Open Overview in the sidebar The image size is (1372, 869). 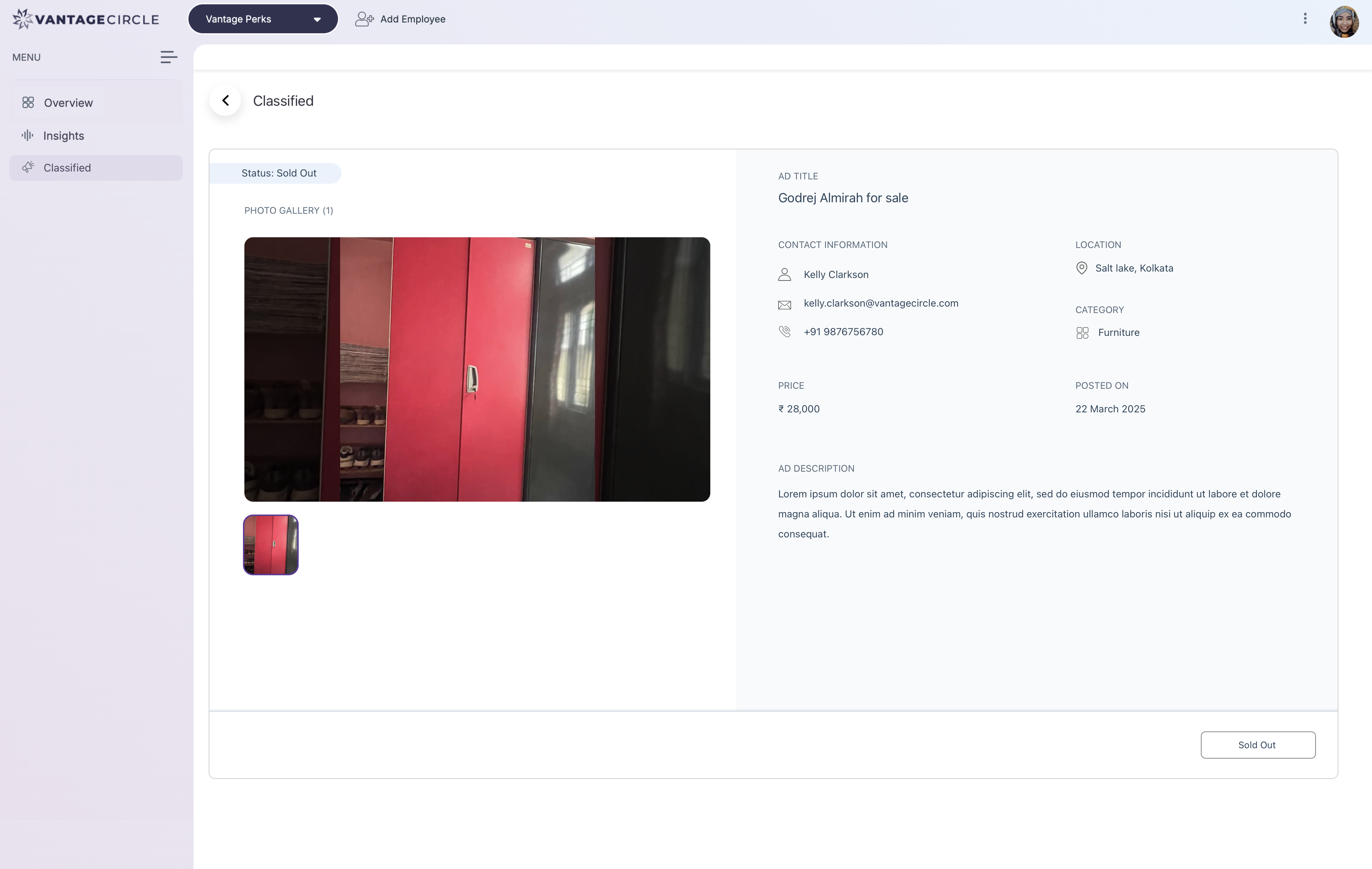pos(68,103)
